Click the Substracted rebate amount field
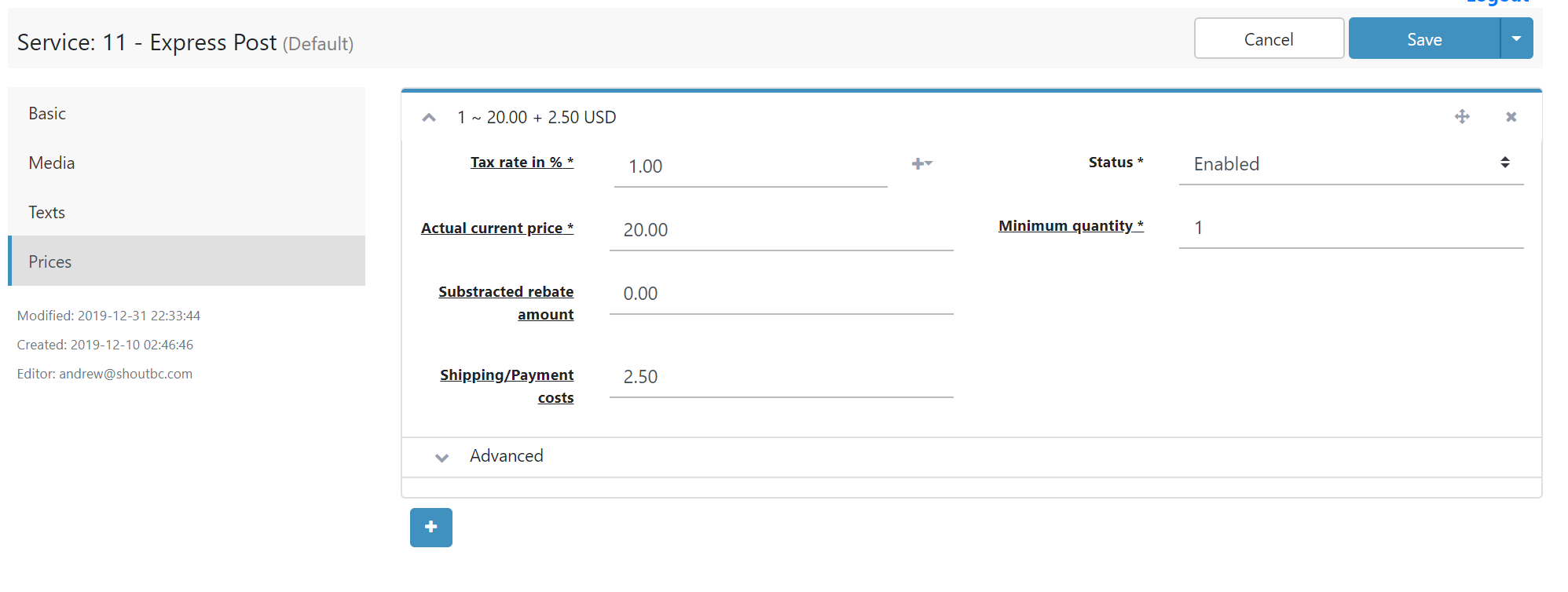The width and height of the screenshot is (1568, 592). [782, 294]
